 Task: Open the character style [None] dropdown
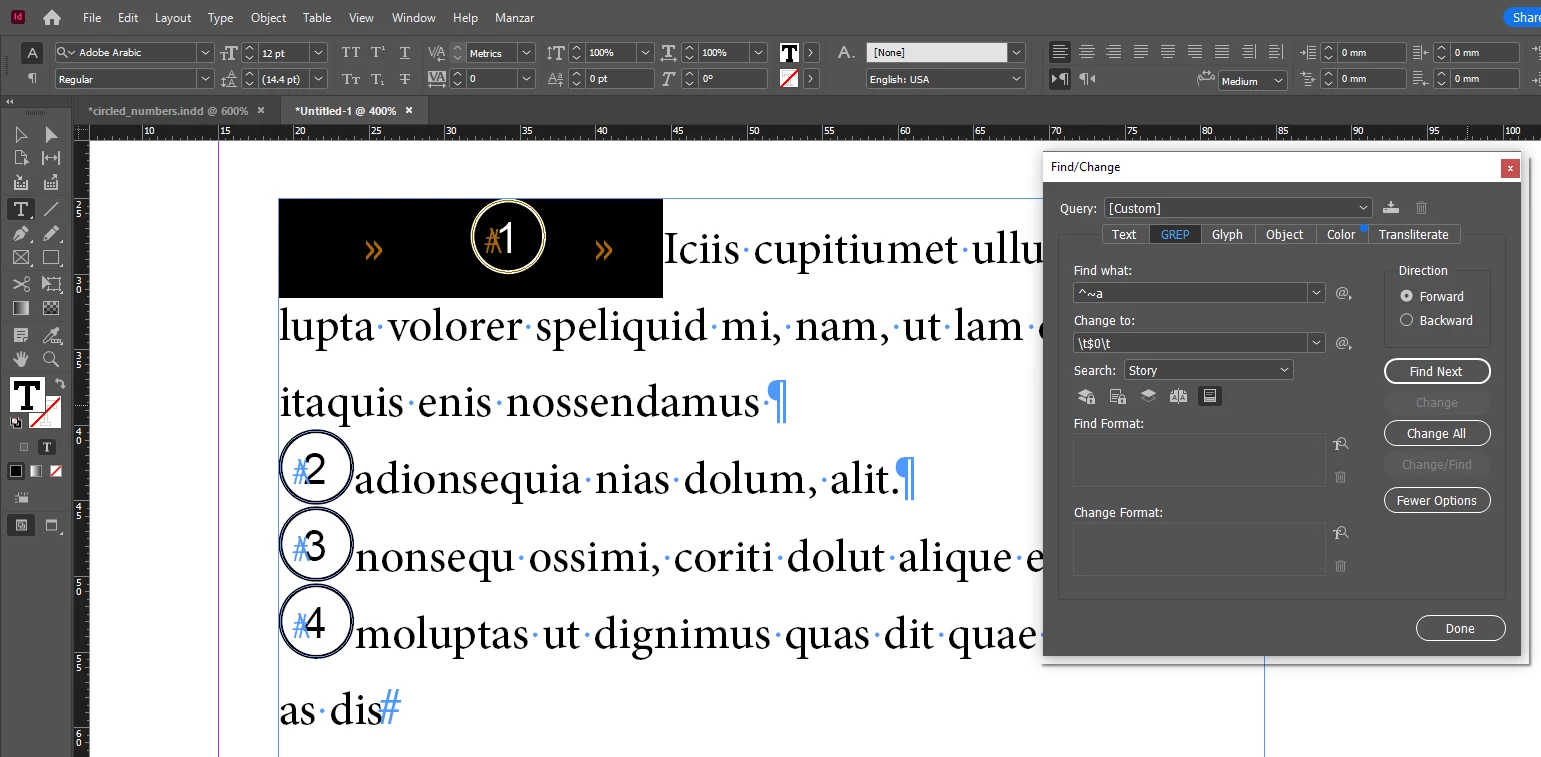tap(1016, 52)
